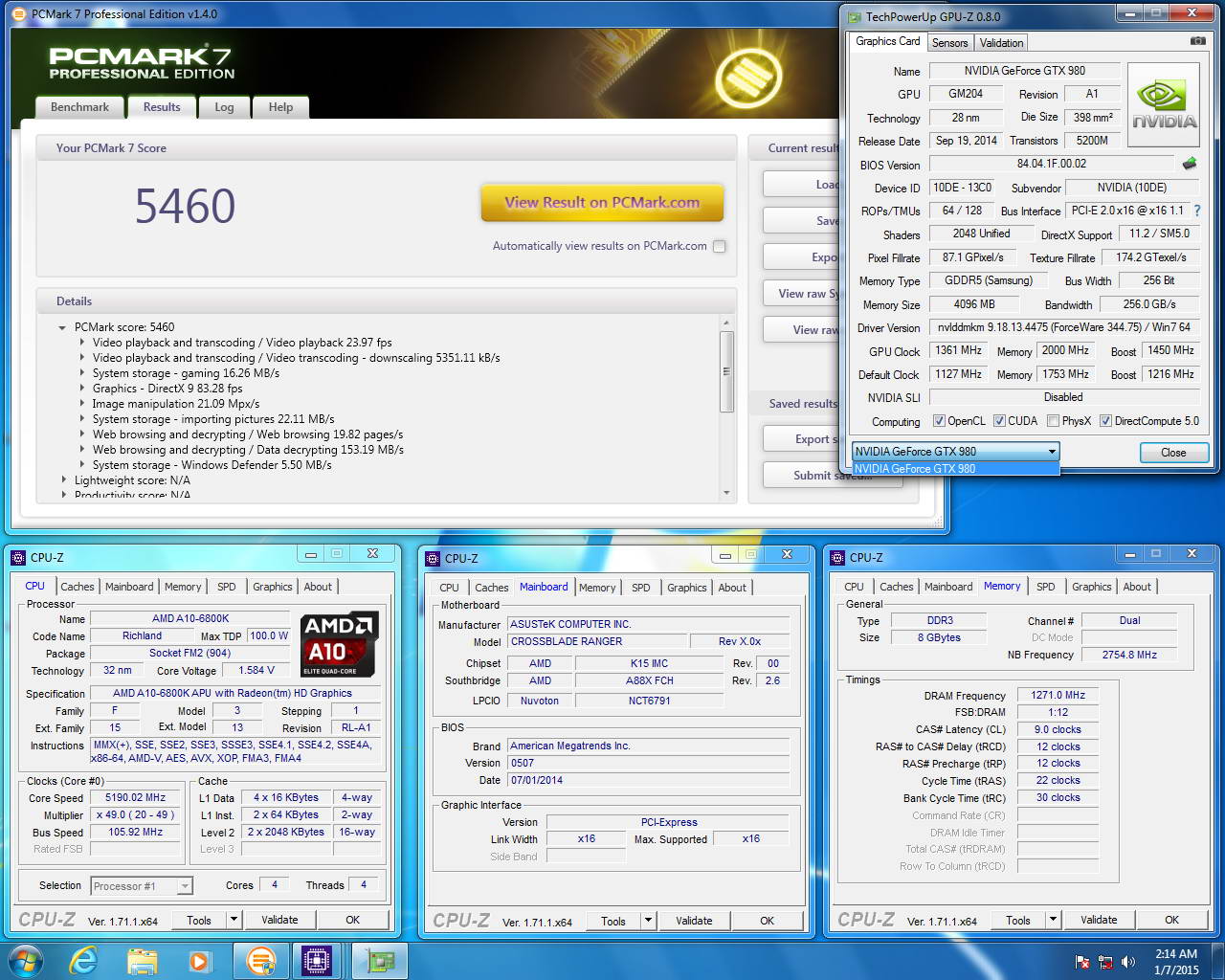Viewport: 1225px width, 980px height.
Task: Expand the Graphics - DirectX 9 row
Action: [x=81, y=389]
